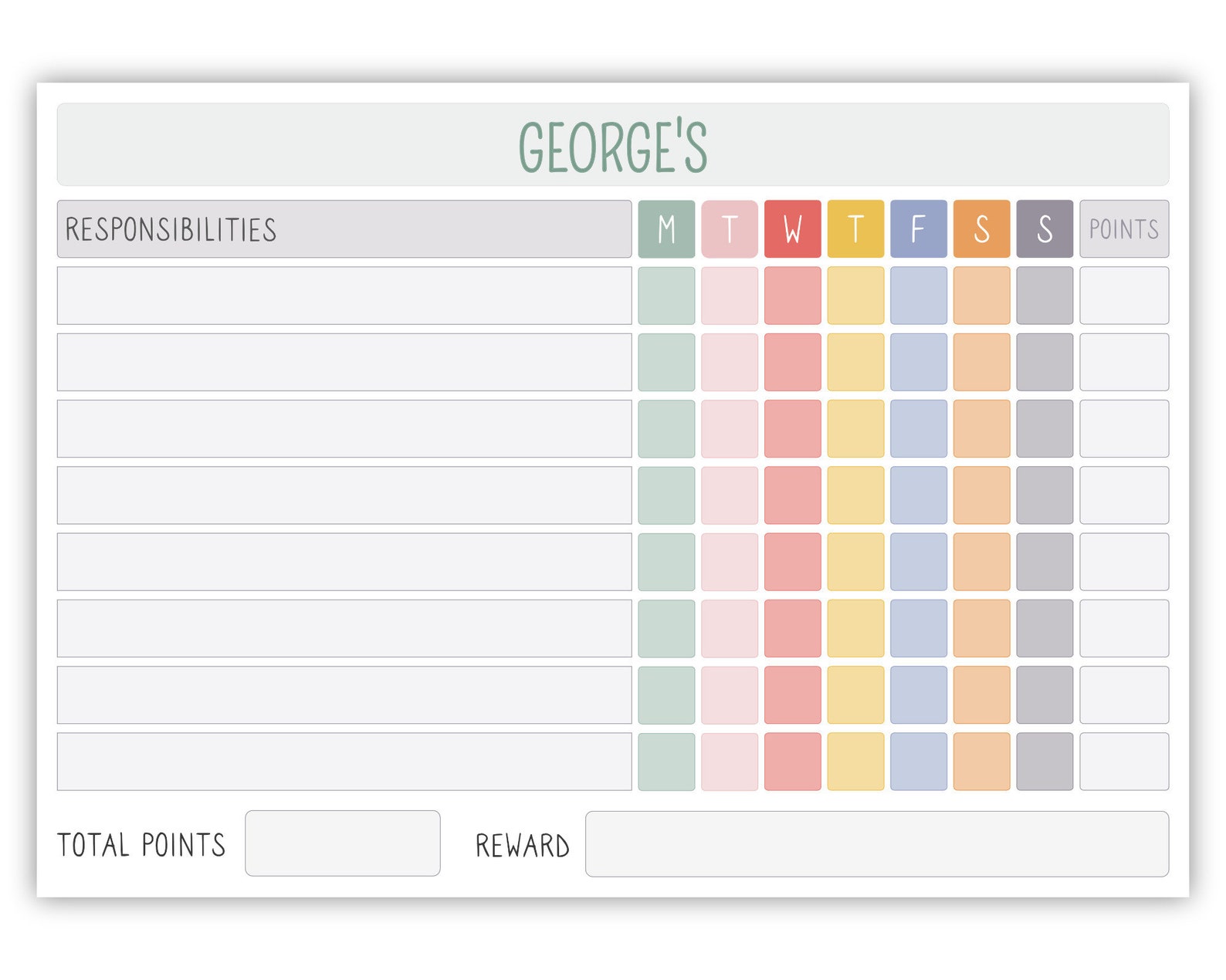Viewport: 1226px width, 980px height.
Task: Click the first responsibility text row
Action: point(344,296)
